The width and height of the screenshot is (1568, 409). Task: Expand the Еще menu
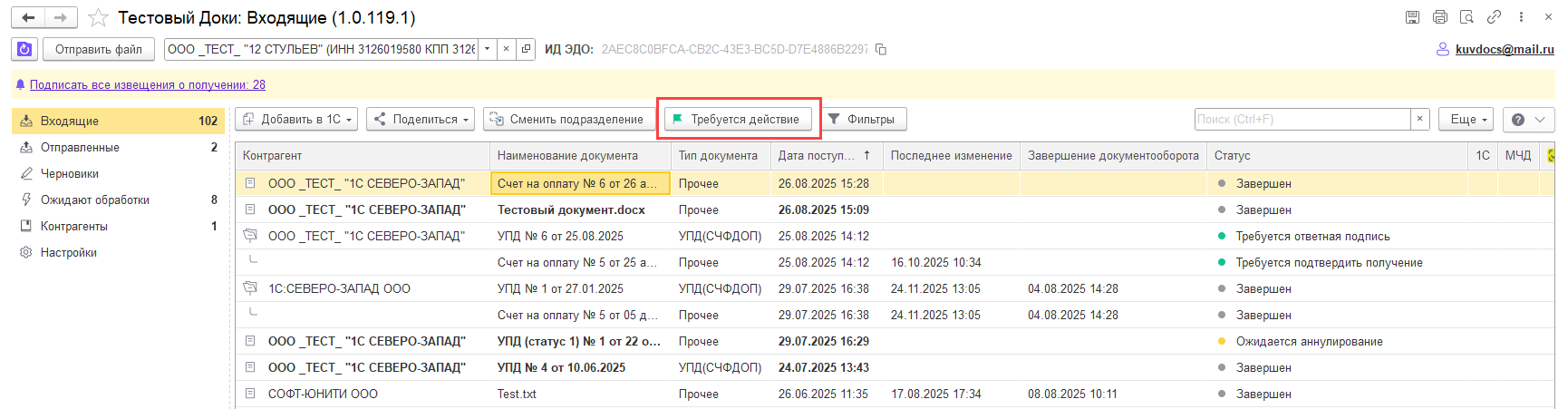pos(1466,119)
